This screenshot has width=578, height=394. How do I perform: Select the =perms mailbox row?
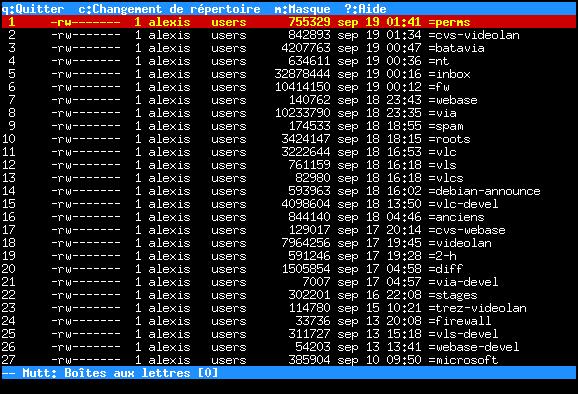[289, 22]
